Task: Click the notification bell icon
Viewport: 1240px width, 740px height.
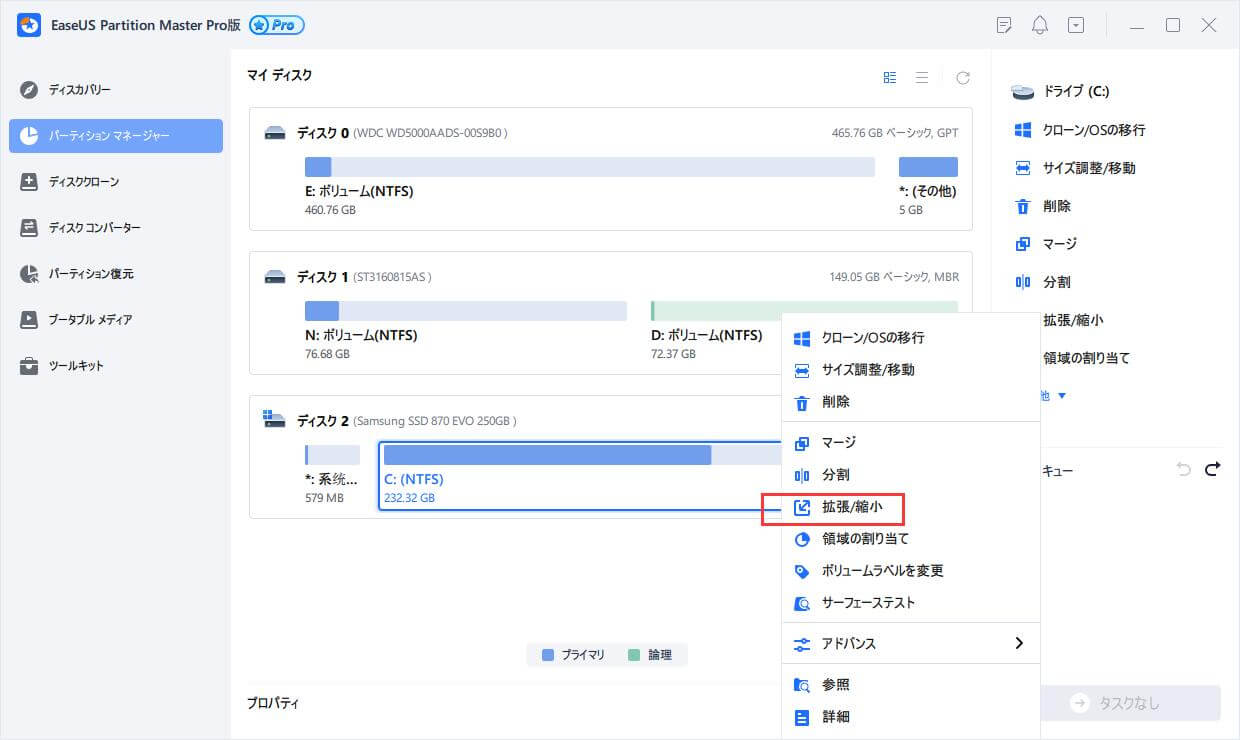Action: coord(1040,26)
